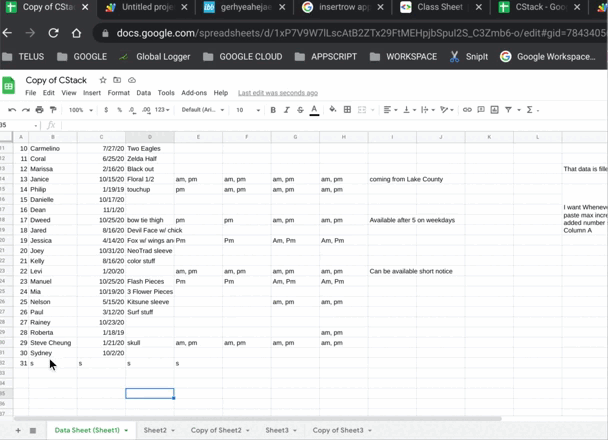Open the 123 number format dropdown
The height and width of the screenshot is (440, 608).
[162, 110]
